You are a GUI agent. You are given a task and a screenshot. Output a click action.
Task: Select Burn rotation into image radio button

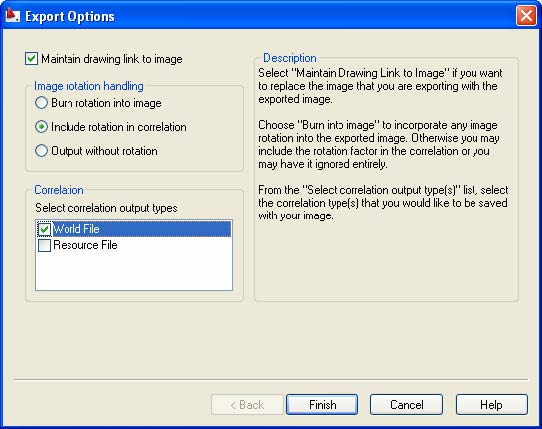point(41,103)
